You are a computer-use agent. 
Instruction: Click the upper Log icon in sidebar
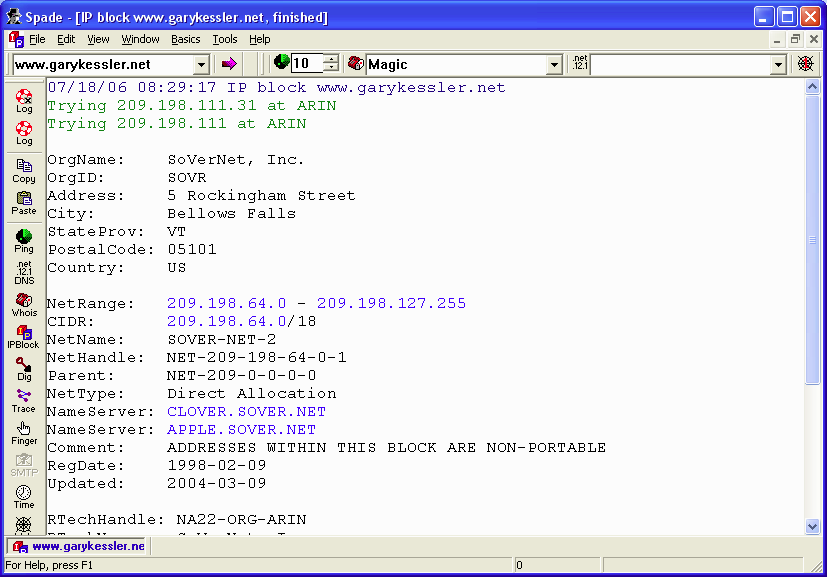(x=24, y=101)
